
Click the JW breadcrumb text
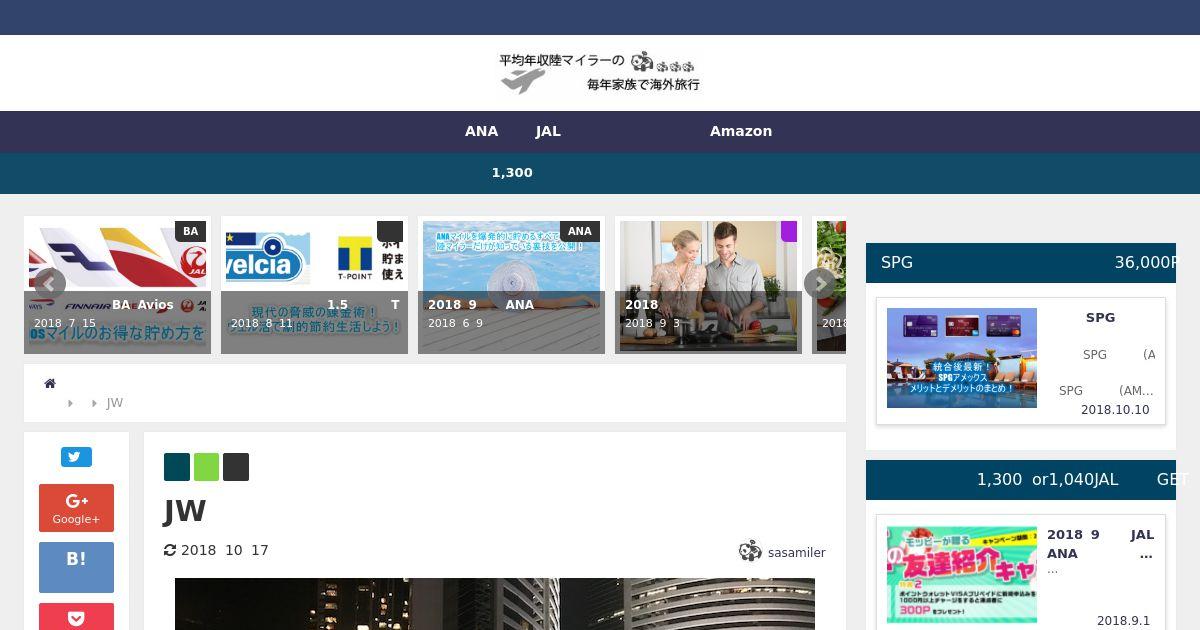point(115,403)
